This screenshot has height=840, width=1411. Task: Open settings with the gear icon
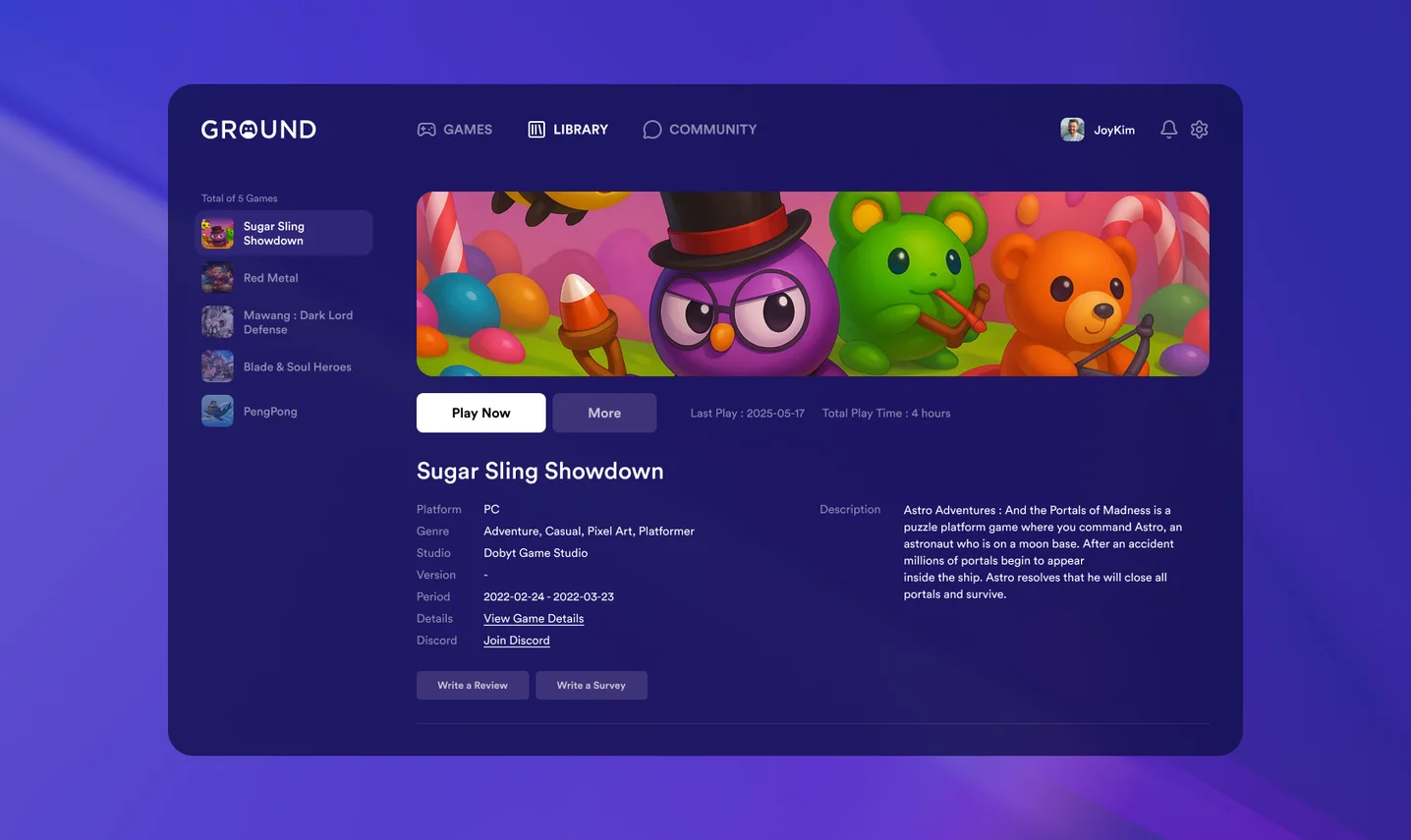point(1199,130)
